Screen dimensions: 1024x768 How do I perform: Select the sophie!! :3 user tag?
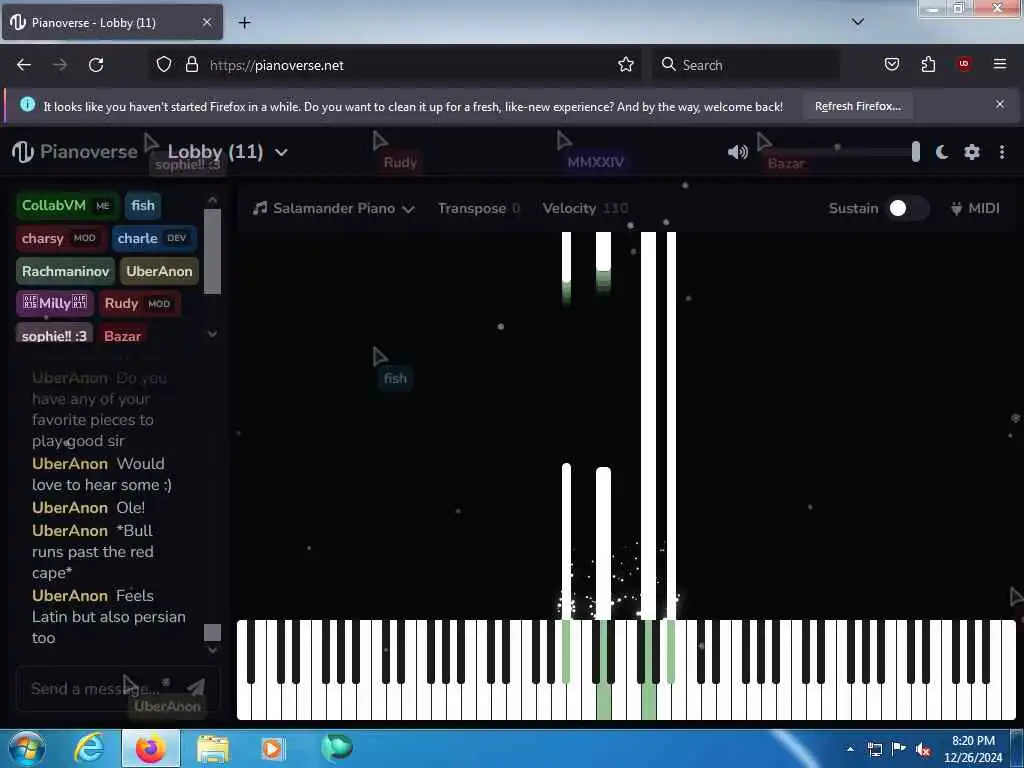click(54, 335)
